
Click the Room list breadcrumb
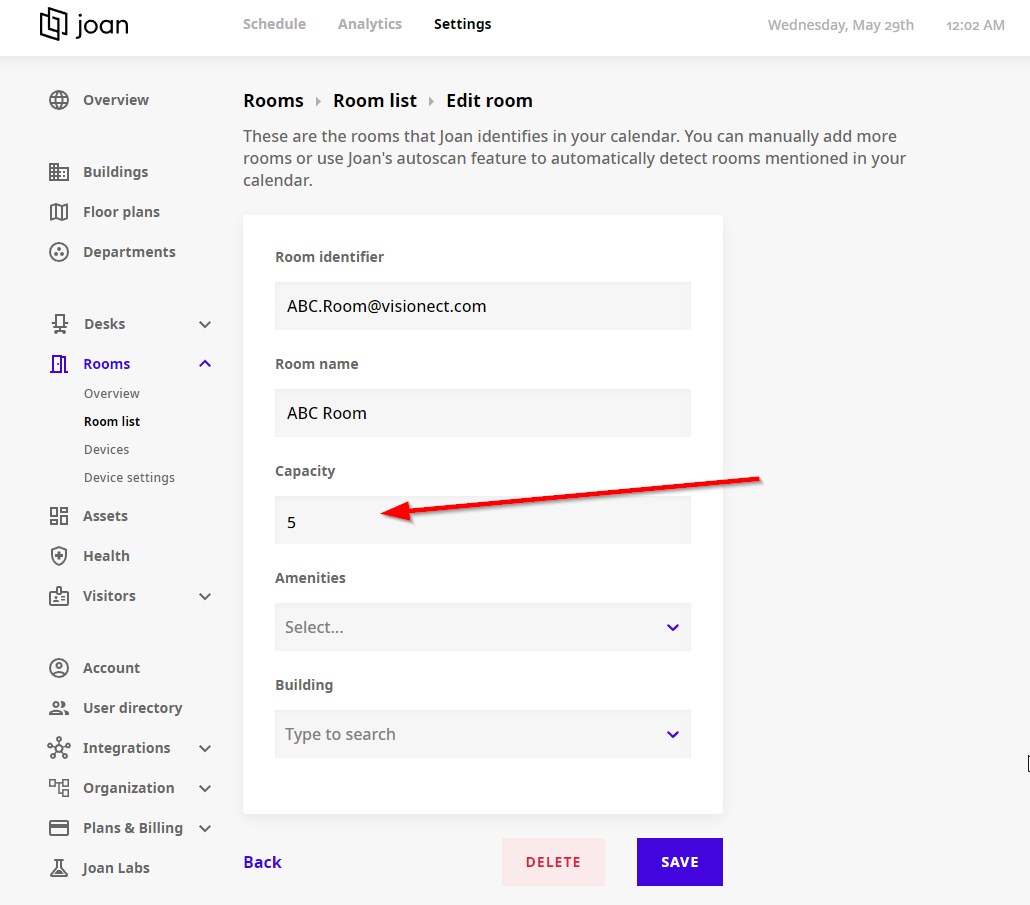tap(375, 100)
